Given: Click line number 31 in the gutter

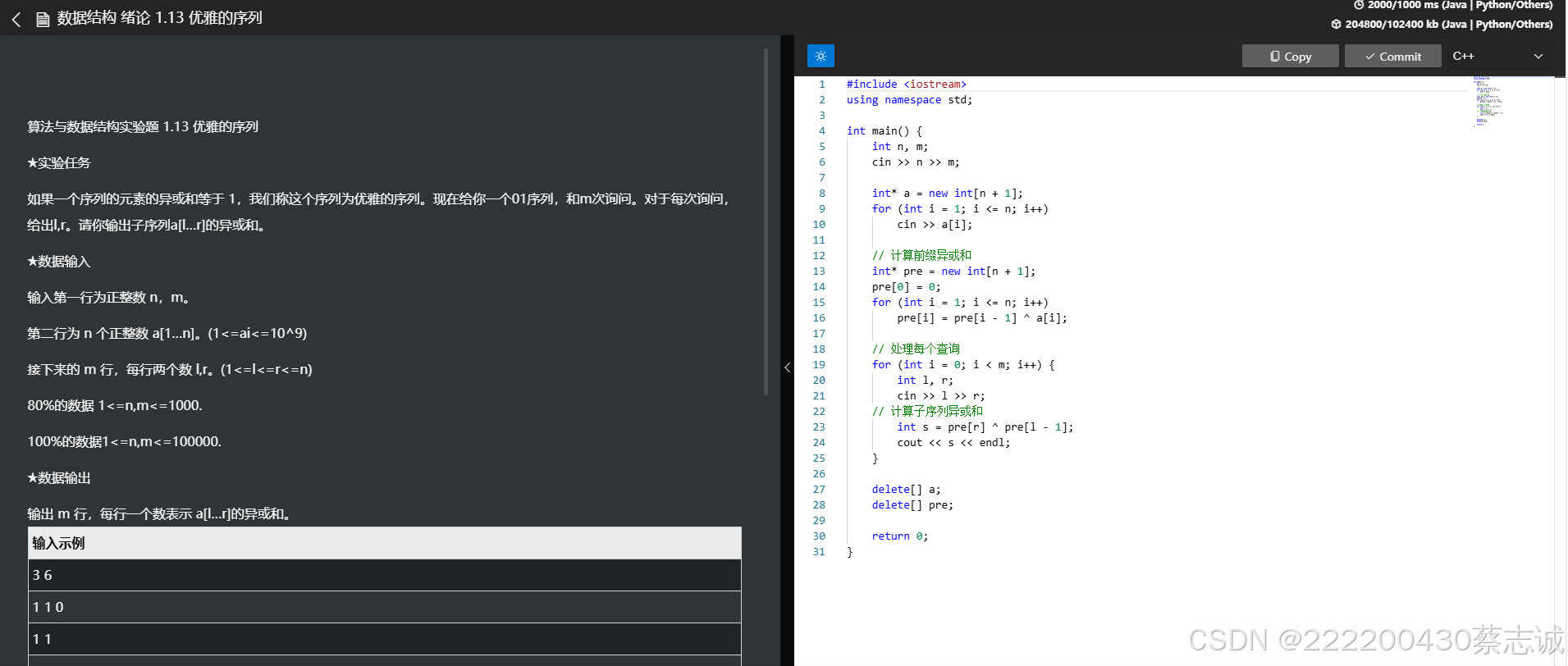Looking at the screenshot, I should (x=819, y=551).
